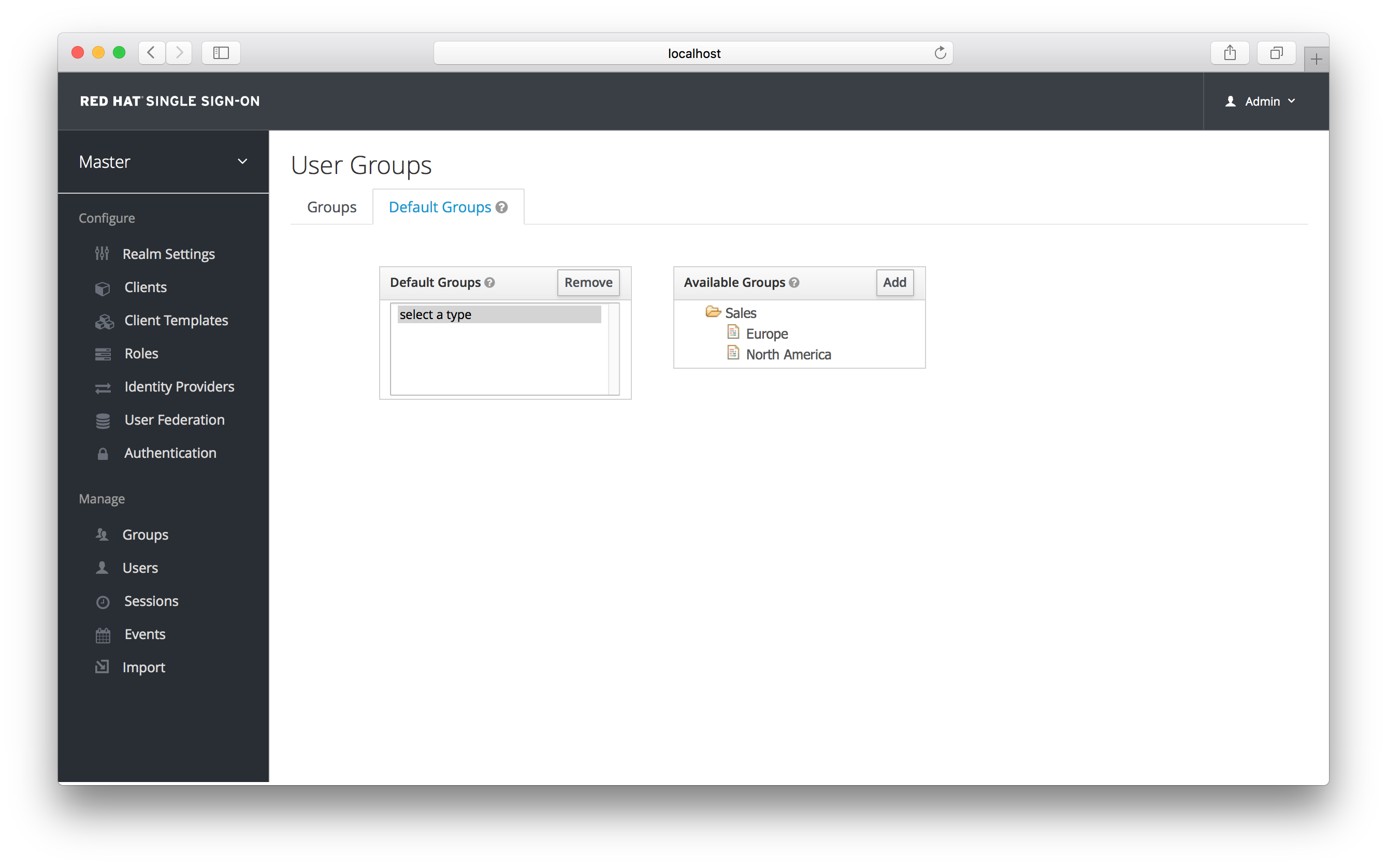Screen dimensions: 1387x868
Task: Click the Identity Providers icon in sidebar
Action: (x=104, y=387)
